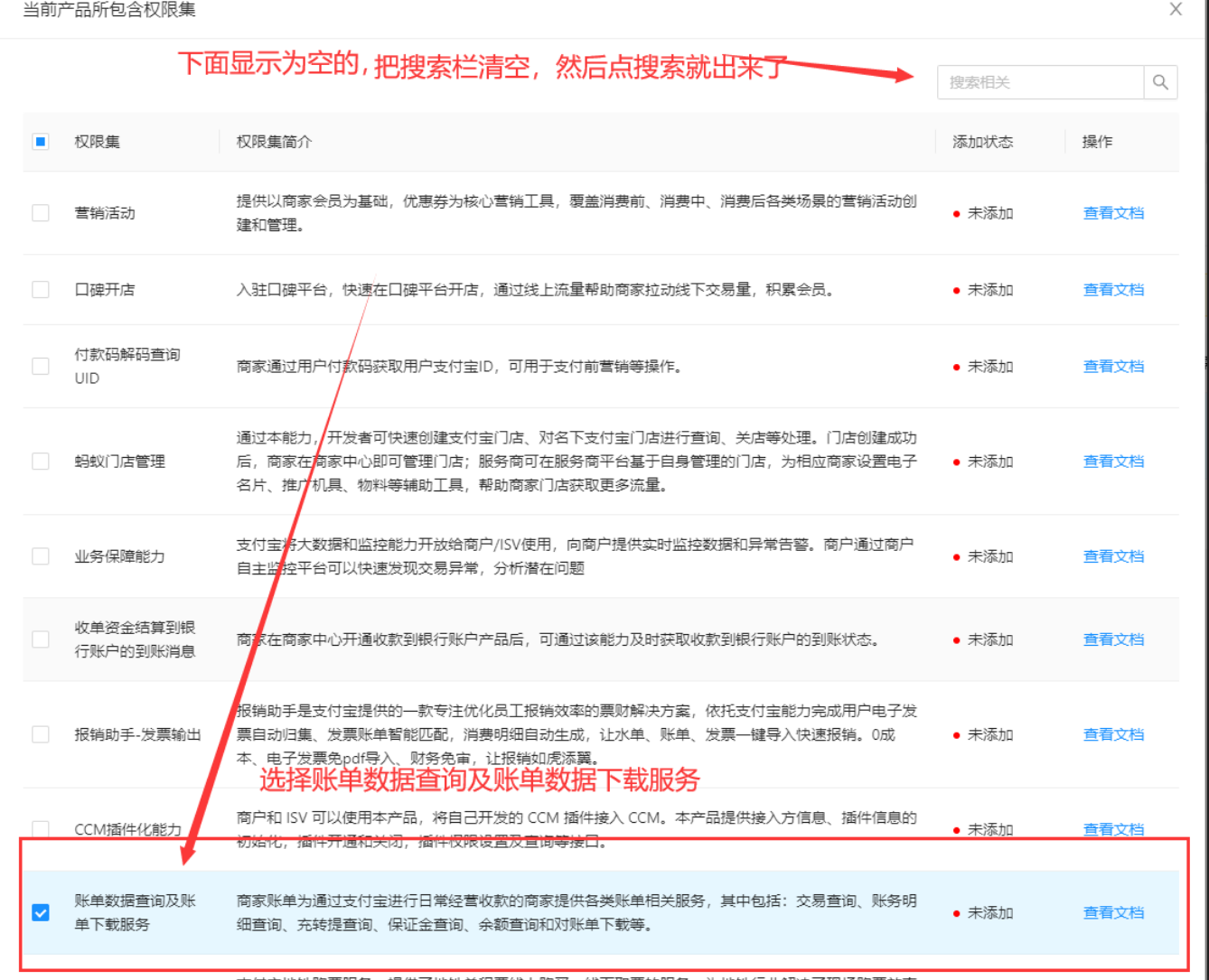Open 查看文档 for 营销活动
This screenshot has height=980, width=1209.
[x=1113, y=213]
